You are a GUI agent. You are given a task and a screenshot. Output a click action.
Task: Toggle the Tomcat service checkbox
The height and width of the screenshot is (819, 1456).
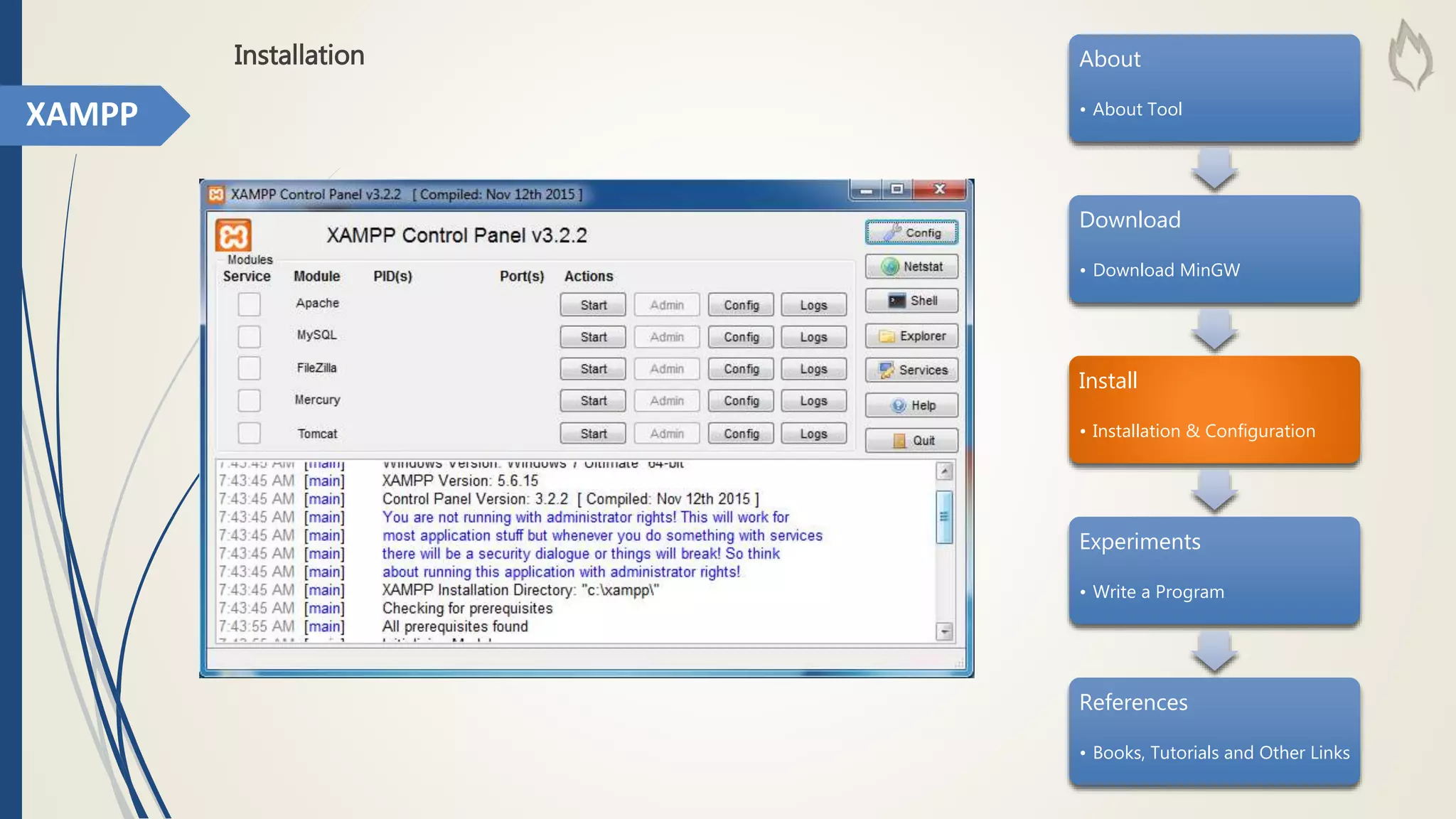pos(249,433)
